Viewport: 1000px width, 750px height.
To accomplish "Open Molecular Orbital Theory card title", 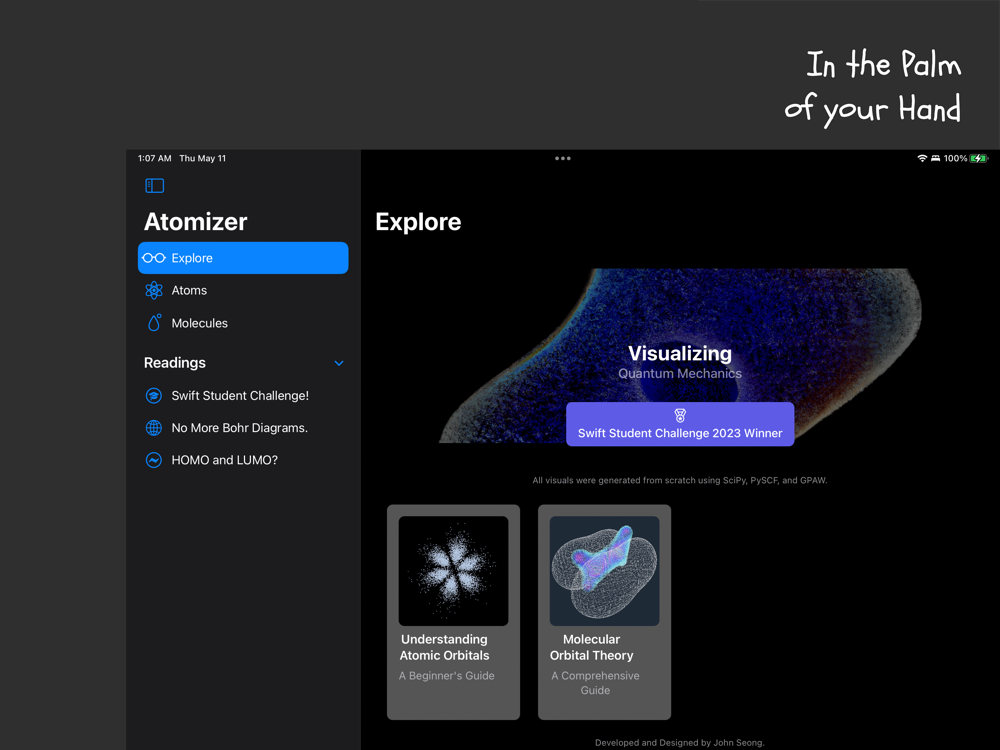I will [x=591, y=647].
